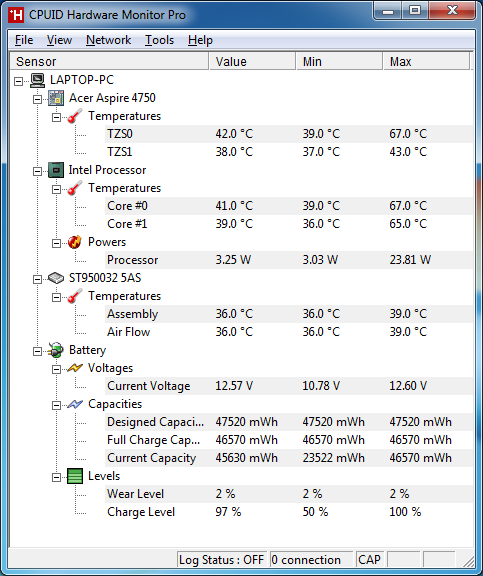Collapse the ST950032 5AS node

[x=37, y=279]
